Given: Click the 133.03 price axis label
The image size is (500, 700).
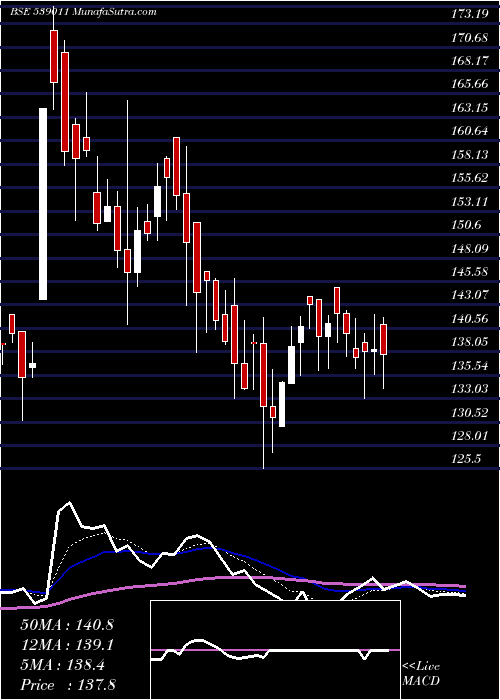Looking at the screenshot, I should point(470,389).
